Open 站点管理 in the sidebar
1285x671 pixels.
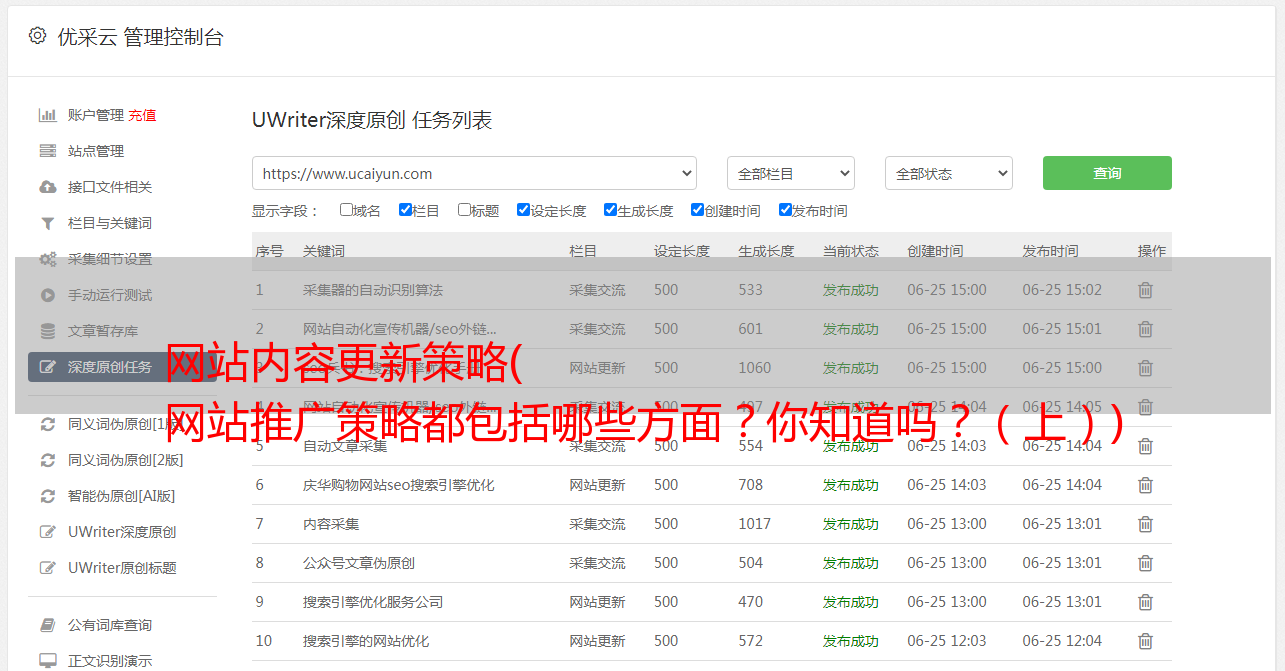96,151
